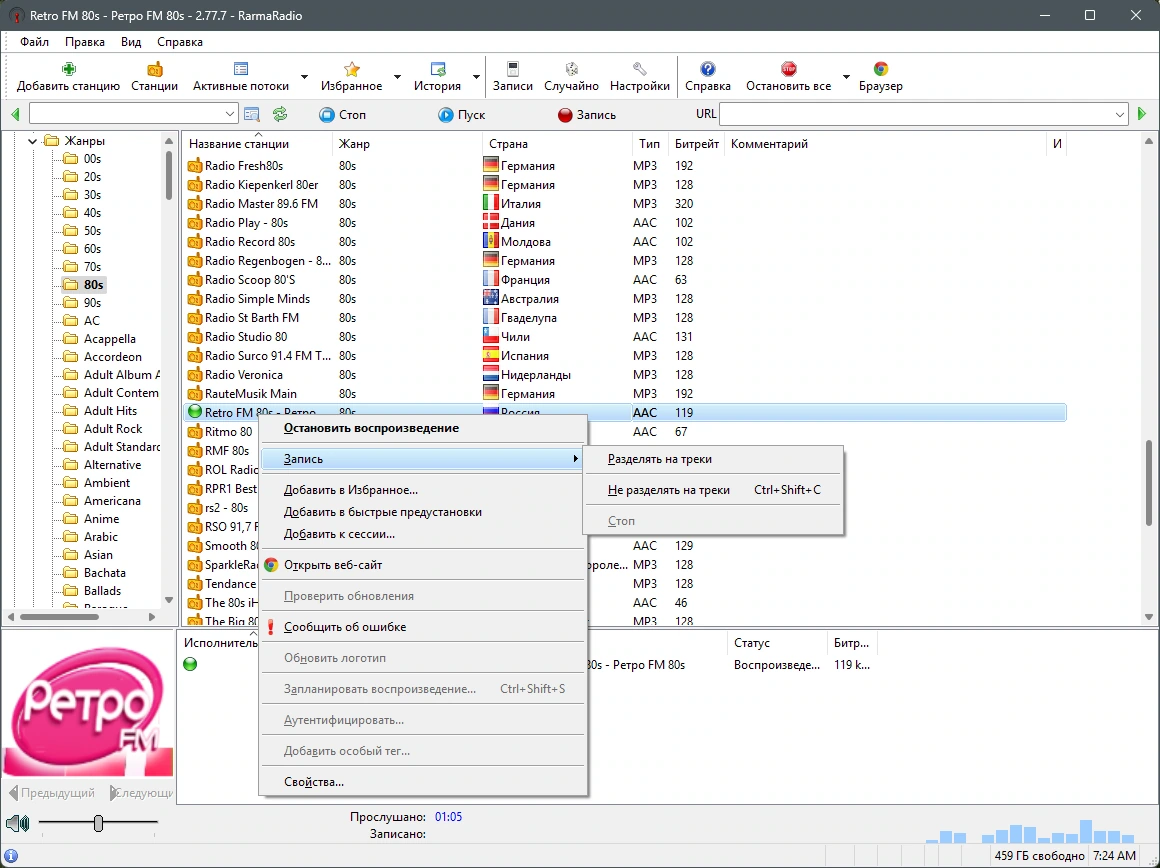The height and width of the screenshot is (868, 1160).
Task: Collapse the Жанры tree node
Action: 33,141
